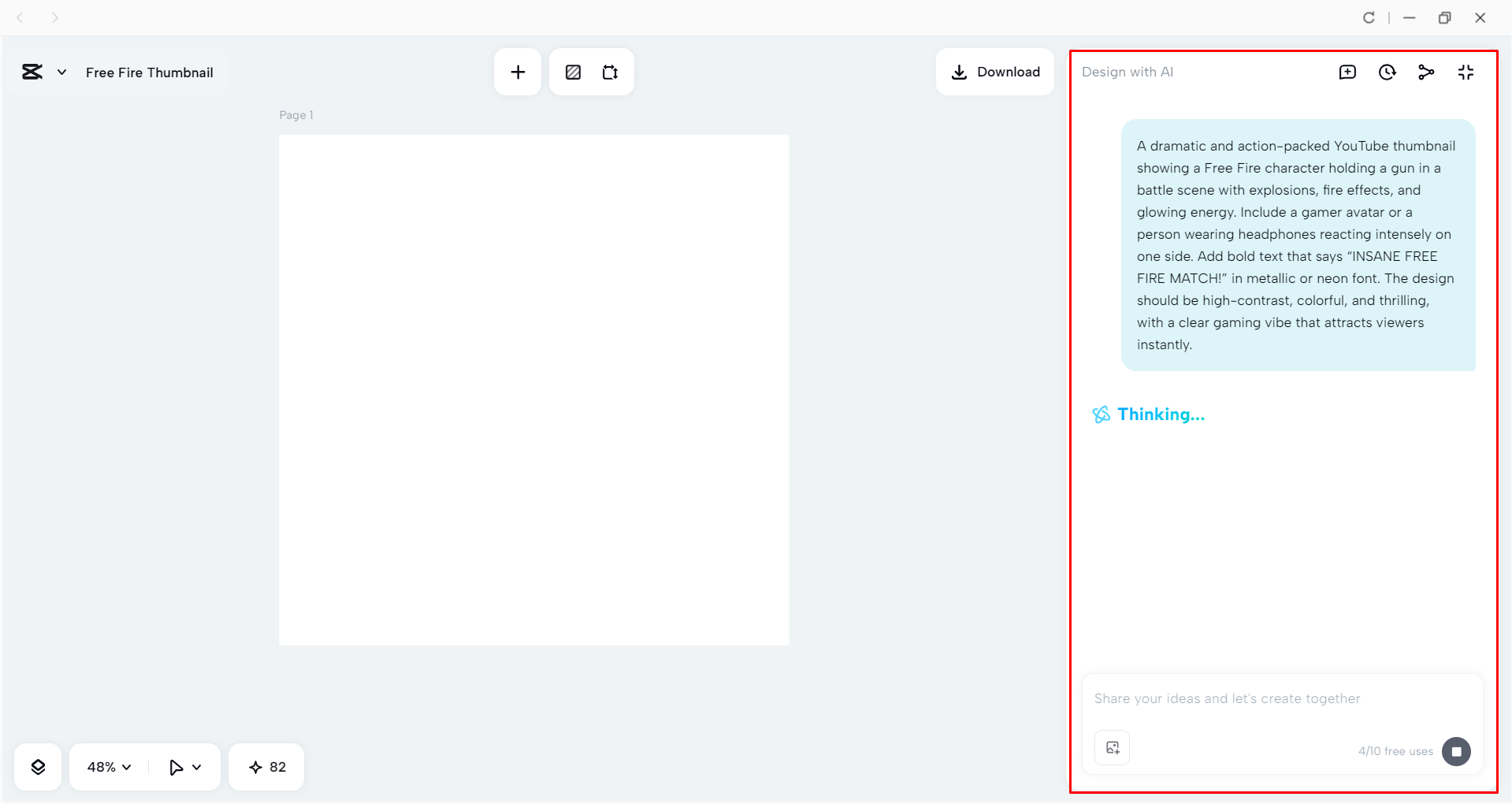The height and width of the screenshot is (804, 1512).
Task: Open the 48% zoom dropdown
Action: coord(109,767)
